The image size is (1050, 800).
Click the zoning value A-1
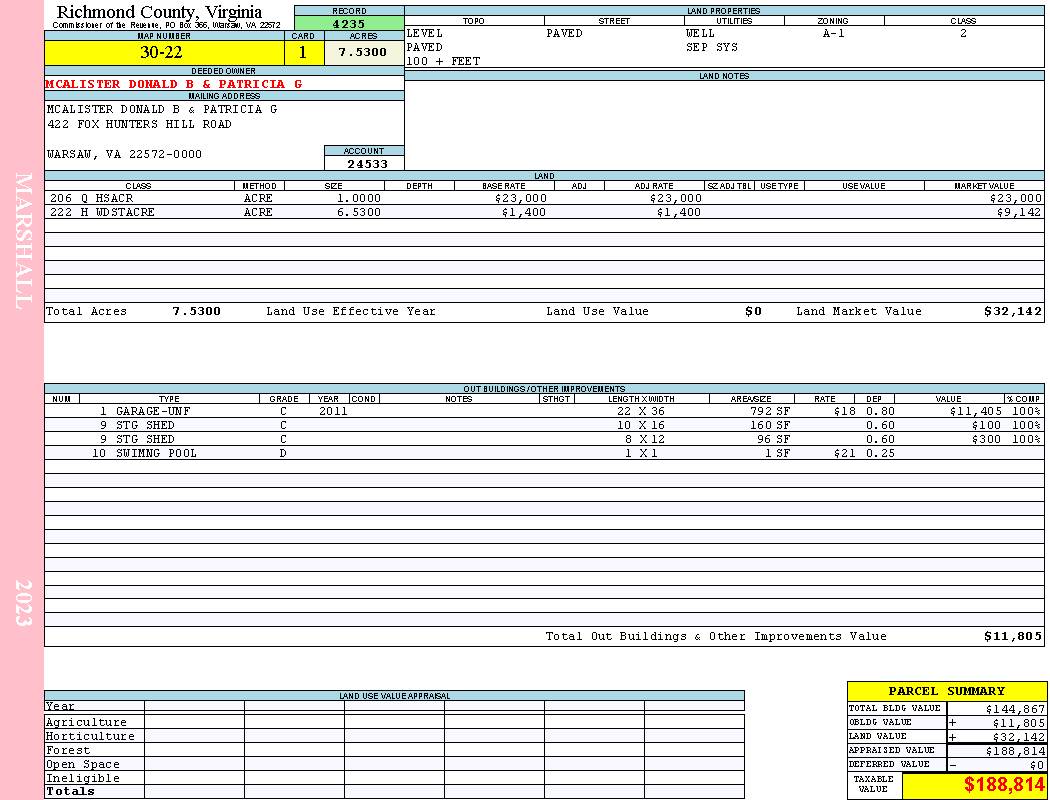click(x=834, y=33)
